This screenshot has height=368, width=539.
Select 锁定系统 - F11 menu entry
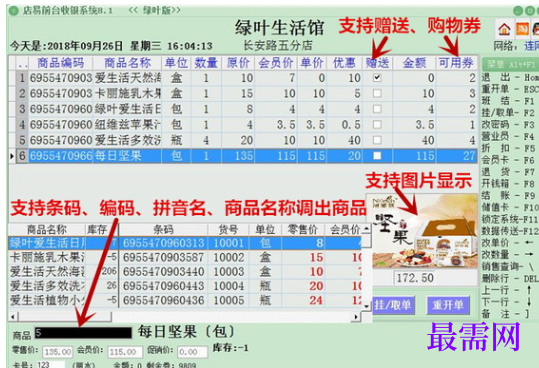tap(510, 219)
